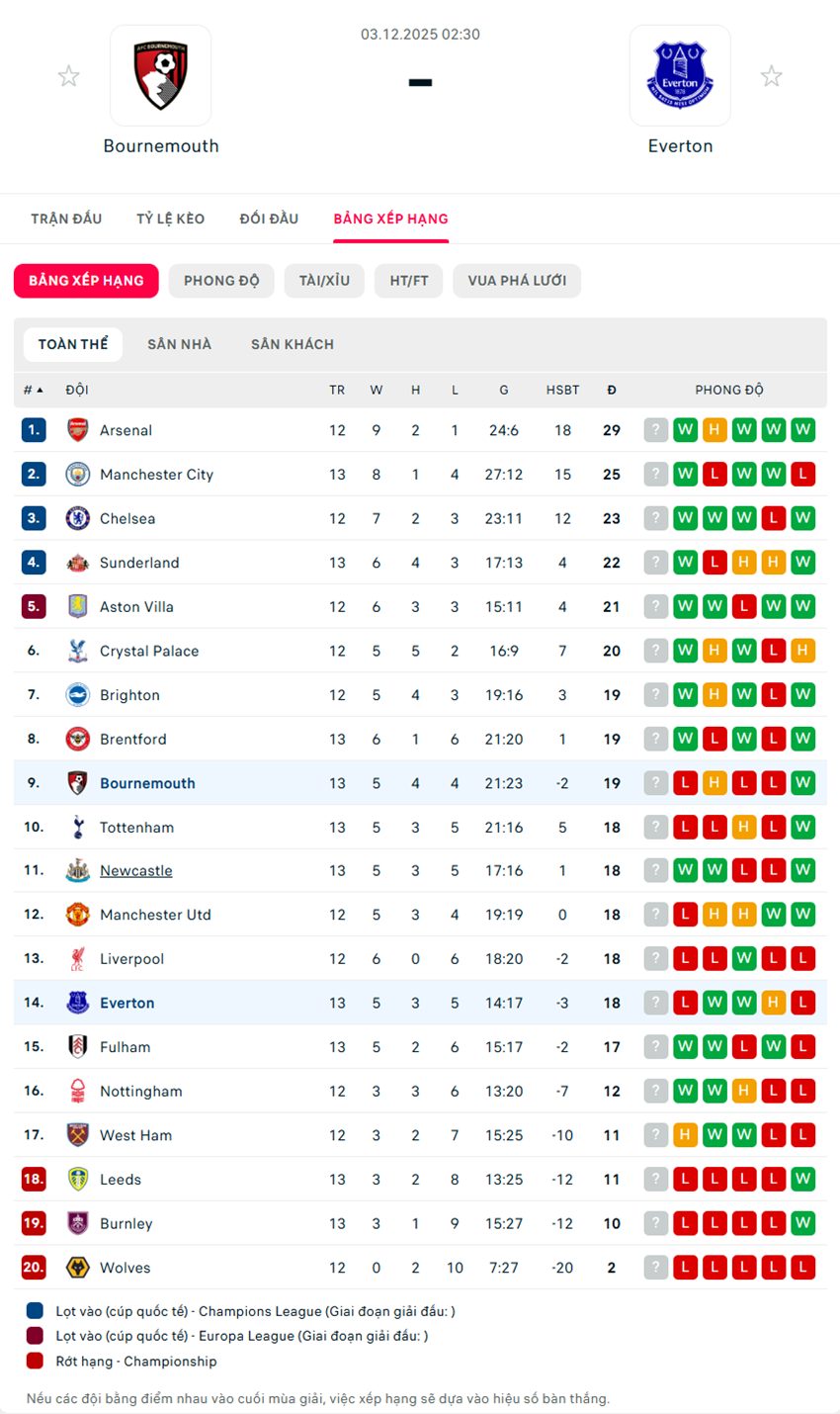Switch standings to SÂN NHÀ view
This screenshot has height=1414, width=840.
pos(179,344)
